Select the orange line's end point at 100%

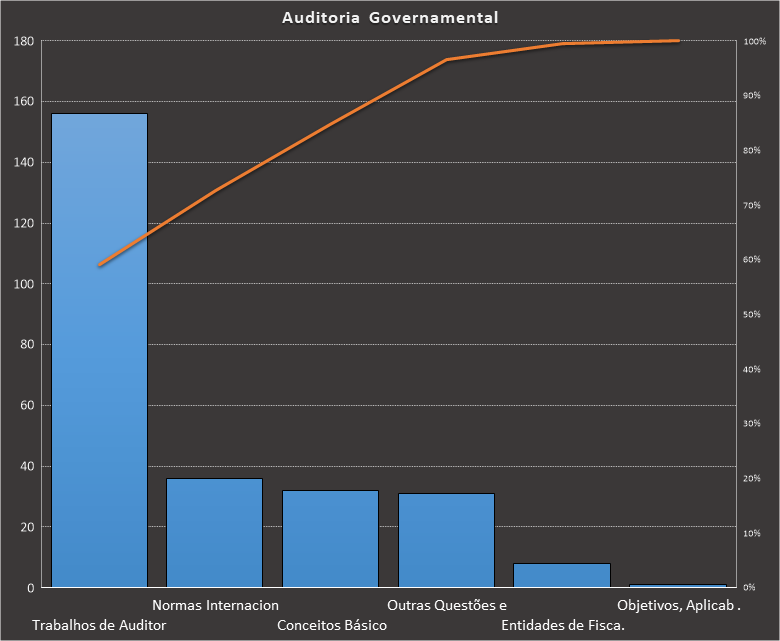(678, 41)
